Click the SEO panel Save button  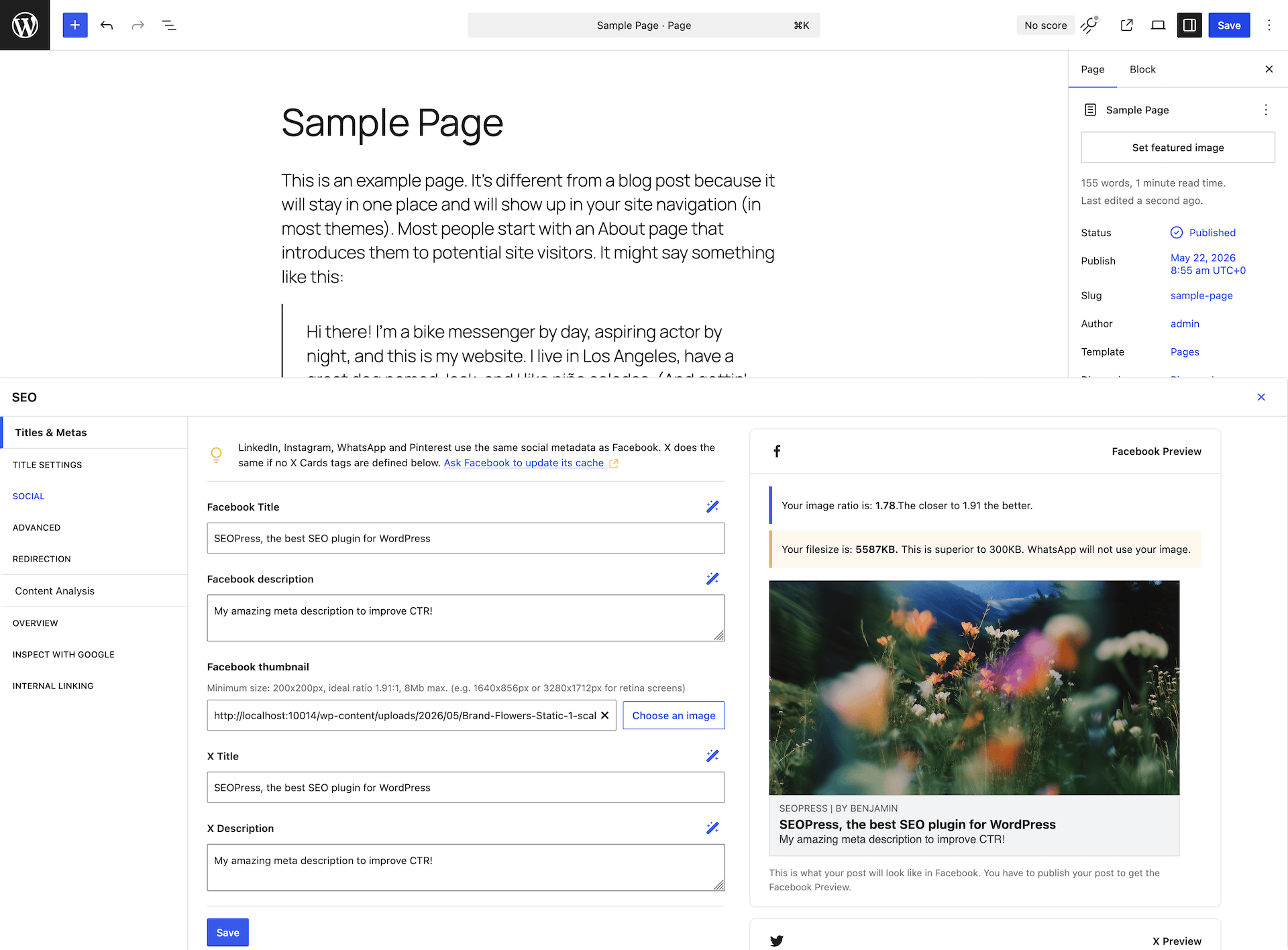point(227,933)
